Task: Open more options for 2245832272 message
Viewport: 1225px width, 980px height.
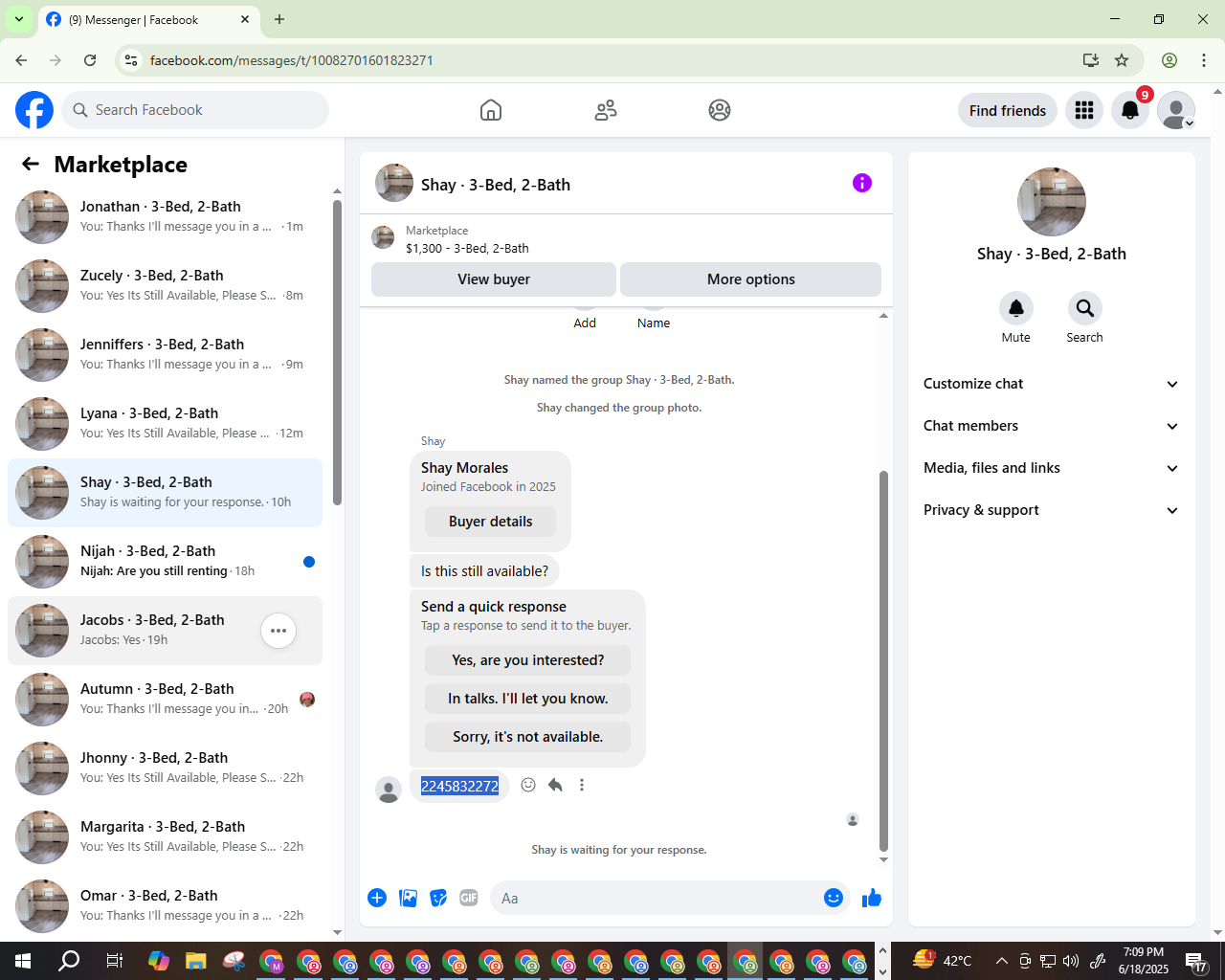Action: [x=582, y=785]
